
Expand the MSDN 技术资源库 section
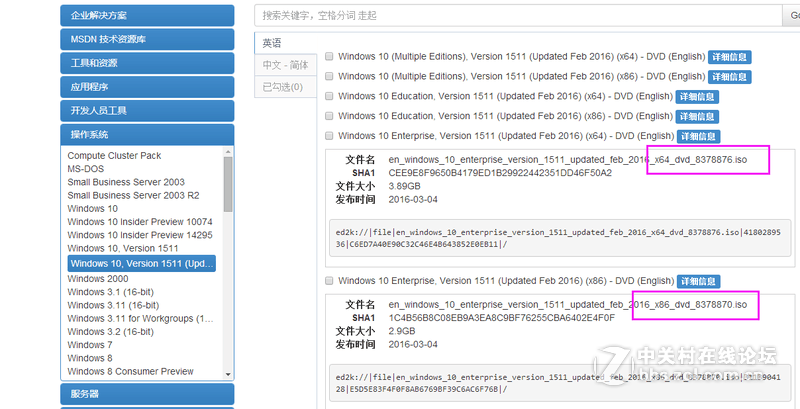[x=147, y=39]
